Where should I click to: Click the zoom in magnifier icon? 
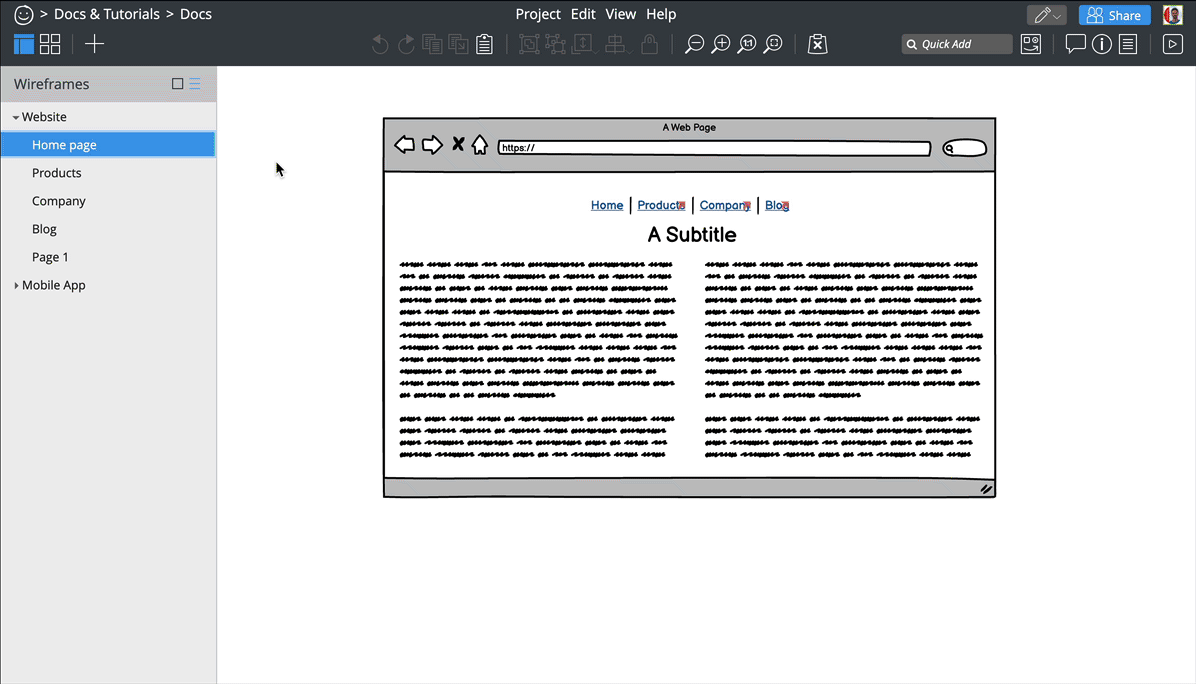tap(720, 44)
